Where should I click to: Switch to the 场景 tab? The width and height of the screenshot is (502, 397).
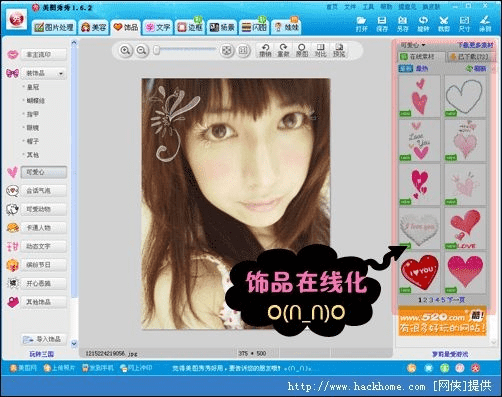pyautogui.click(x=222, y=27)
